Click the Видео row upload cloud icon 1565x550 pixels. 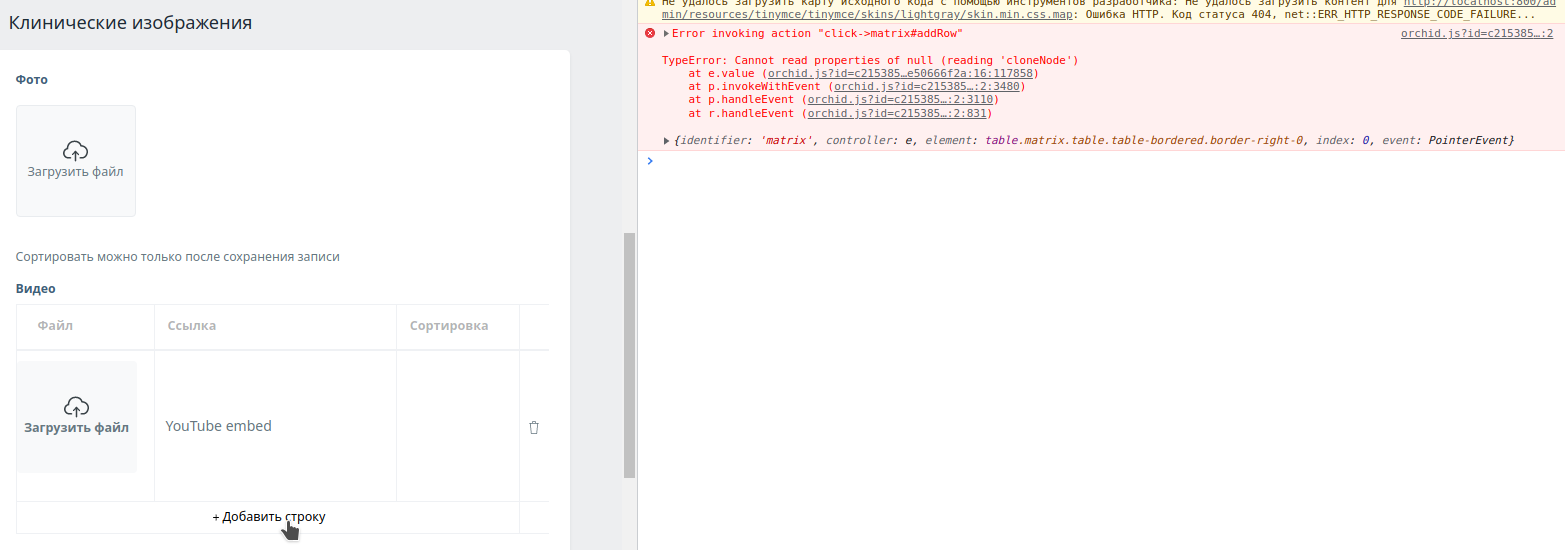(76, 407)
